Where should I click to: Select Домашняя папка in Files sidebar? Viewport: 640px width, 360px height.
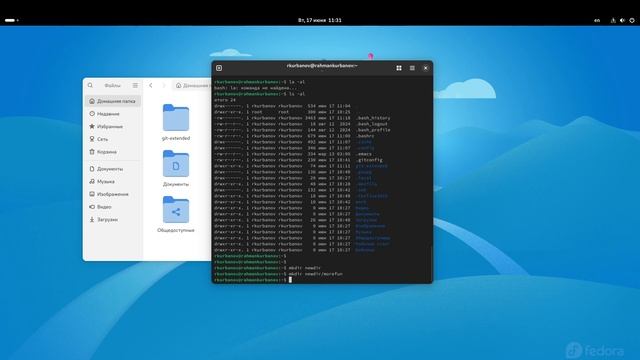click(113, 101)
